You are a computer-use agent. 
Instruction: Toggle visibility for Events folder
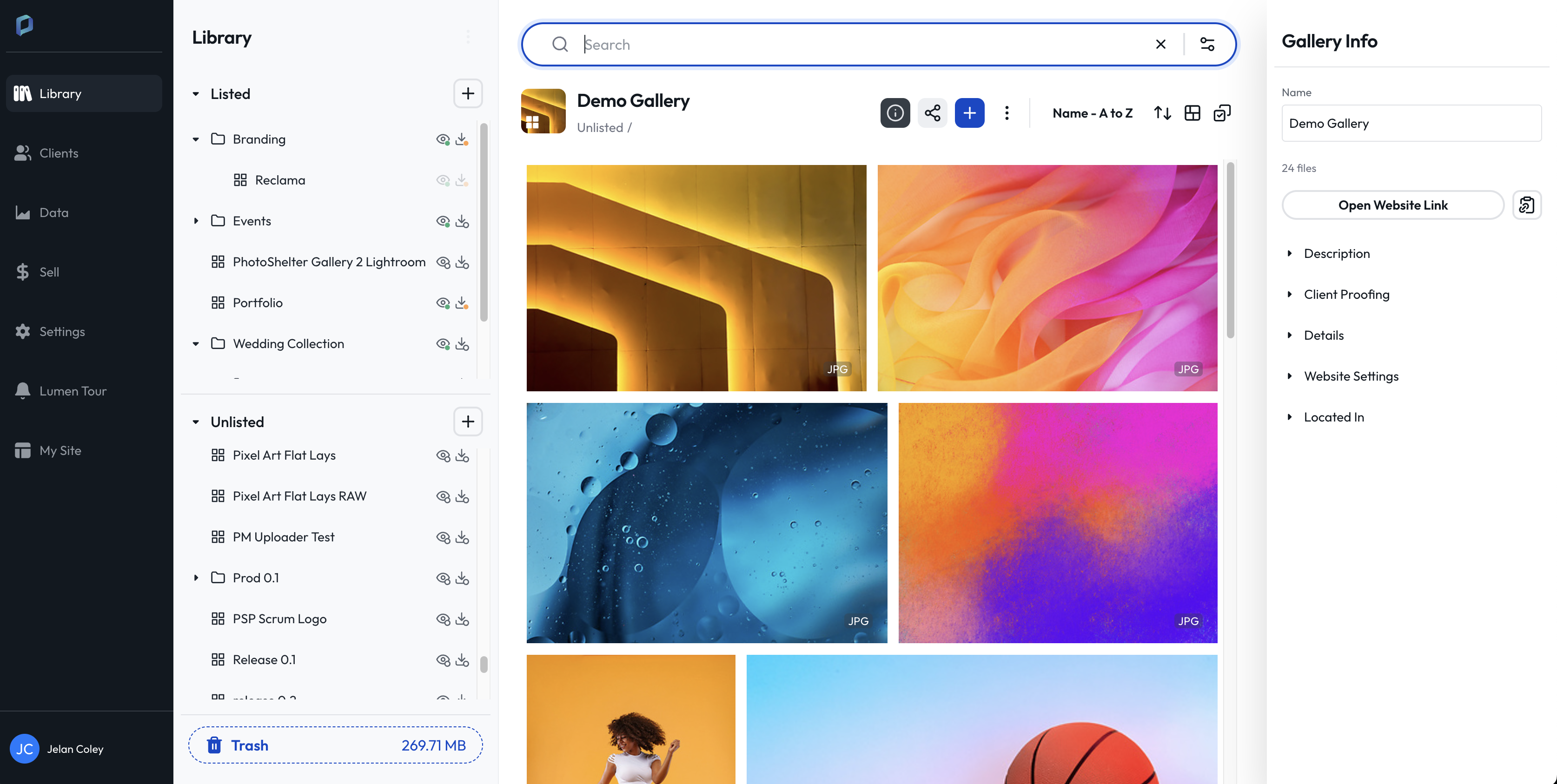[x=443, y=221]
